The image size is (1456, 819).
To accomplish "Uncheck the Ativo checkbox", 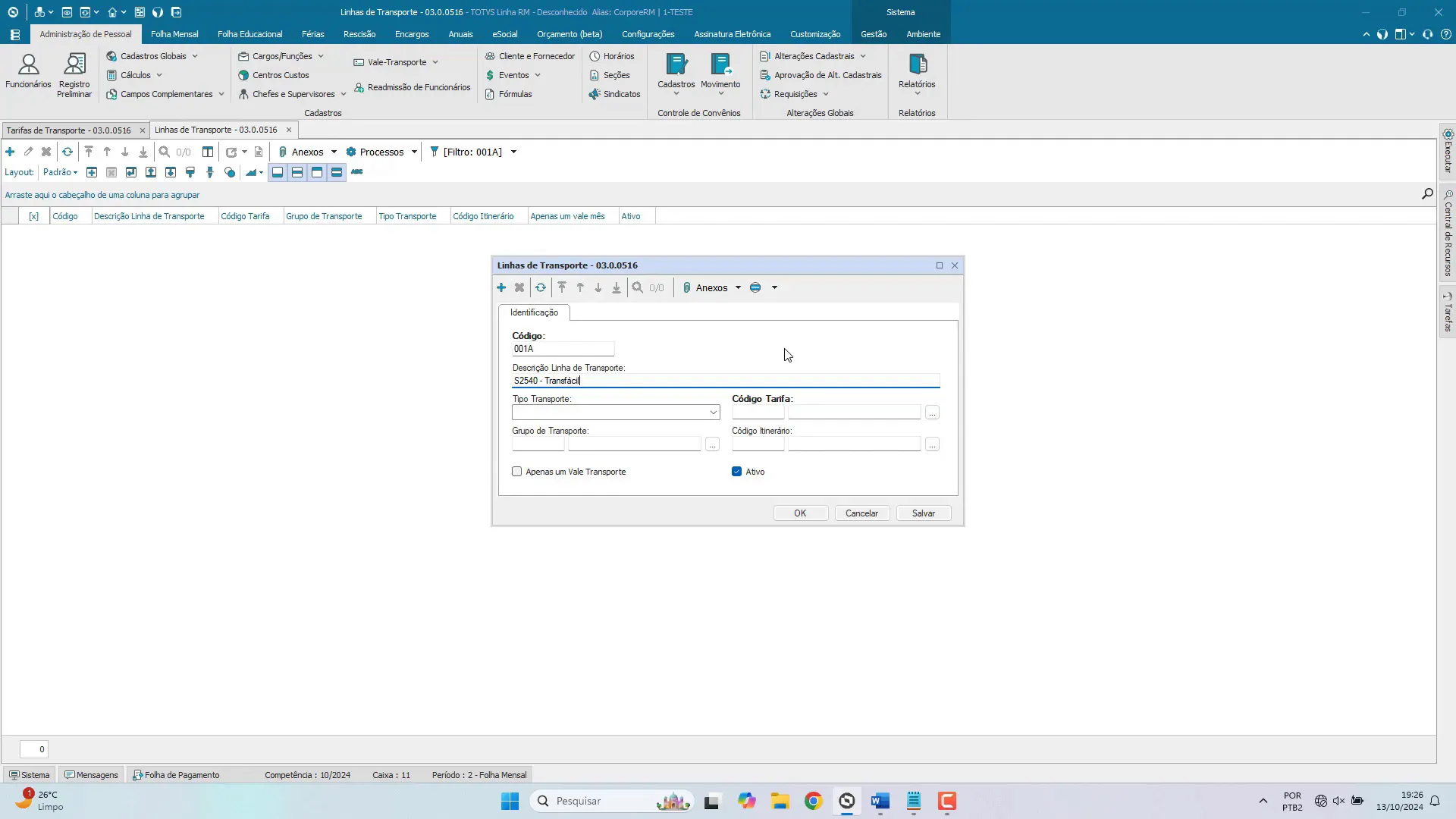I will coord(736,472).
